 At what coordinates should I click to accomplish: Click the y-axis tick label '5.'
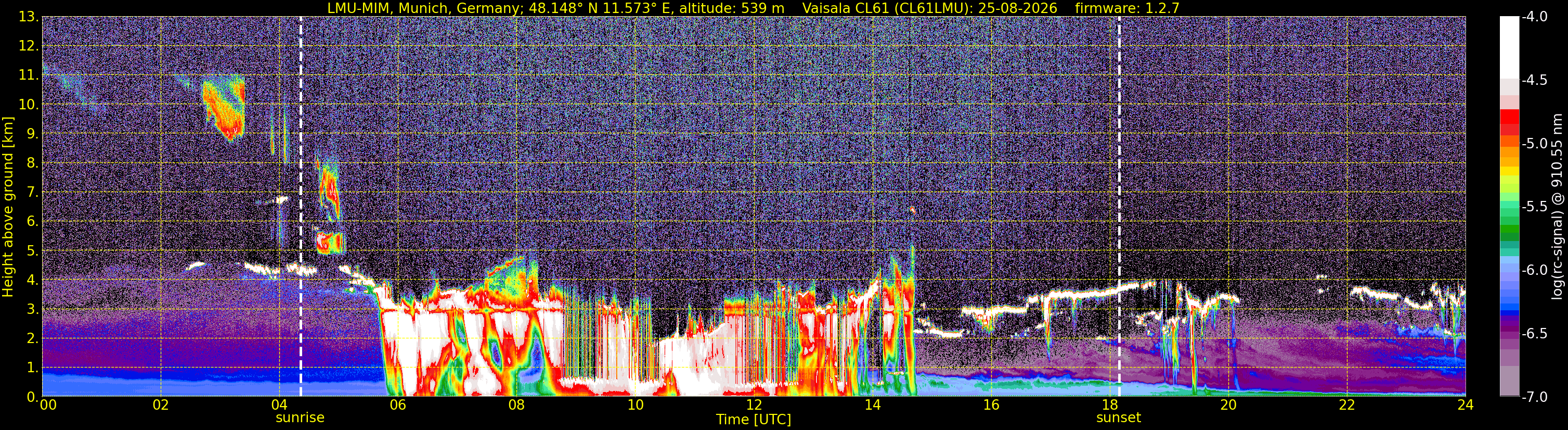point(33,251)
